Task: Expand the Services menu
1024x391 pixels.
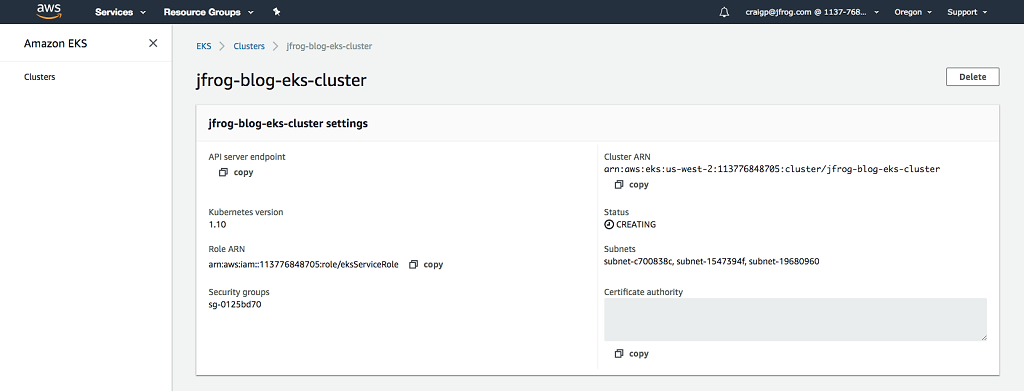Action: 120,12
